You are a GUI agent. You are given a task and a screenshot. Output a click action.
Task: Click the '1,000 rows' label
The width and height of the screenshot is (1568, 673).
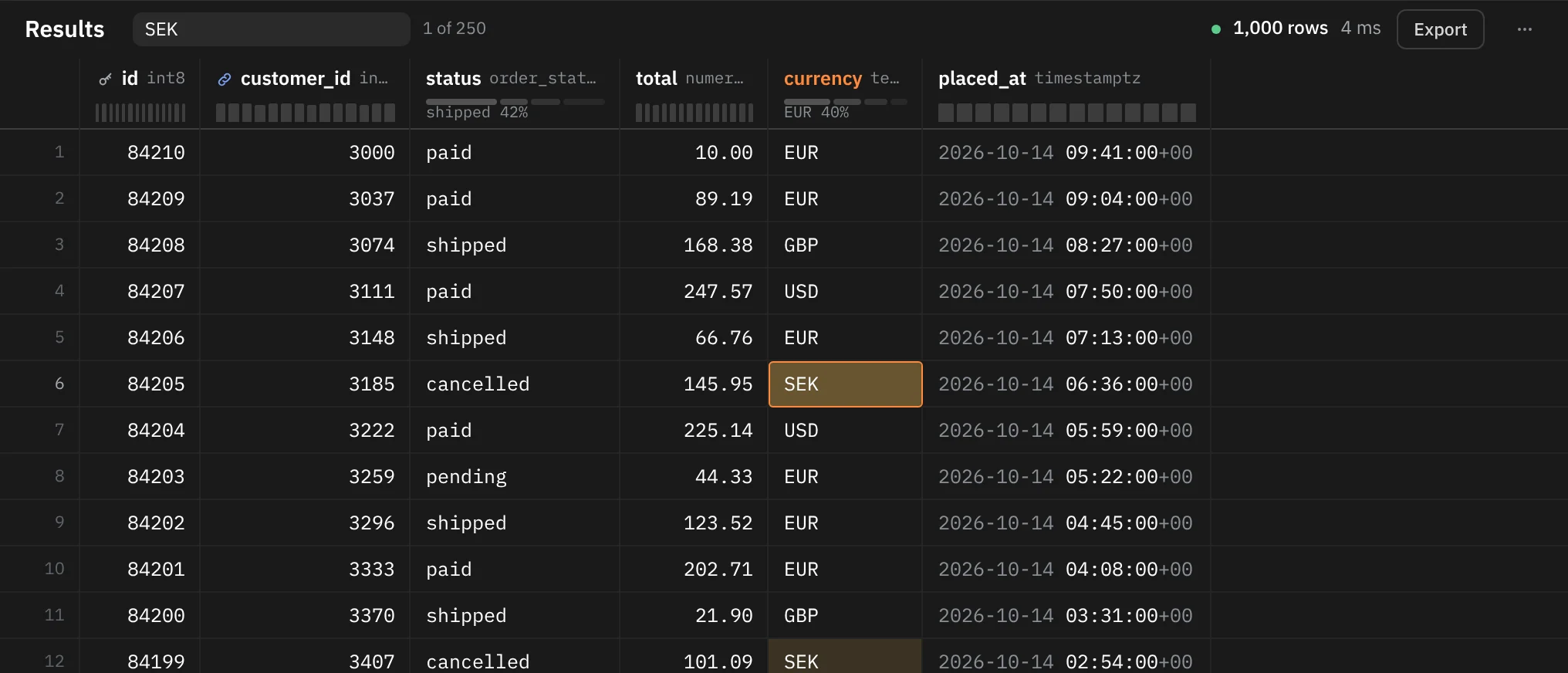tap(1280, 29)
